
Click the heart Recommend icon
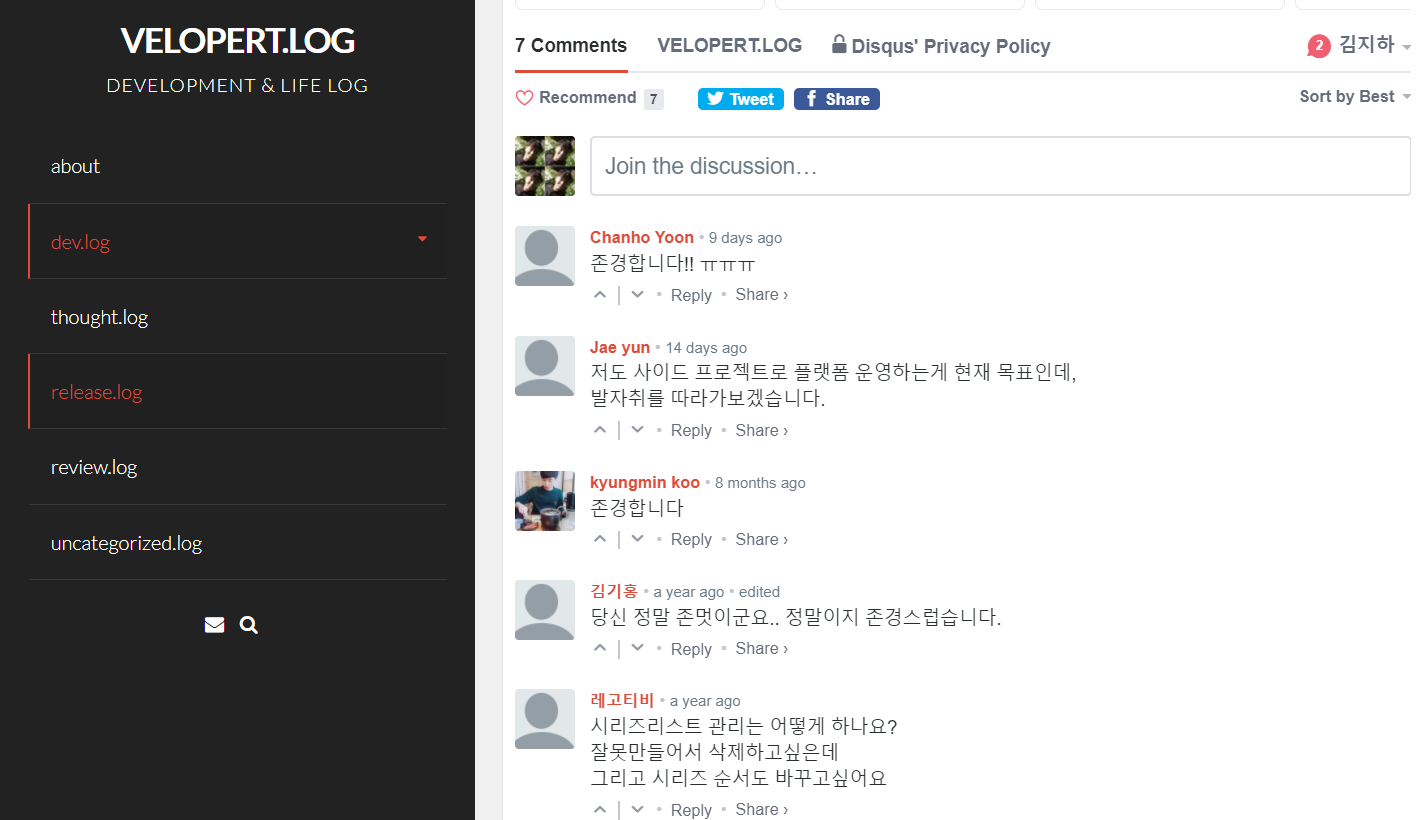pyautogui.click(x=524, y=98)
